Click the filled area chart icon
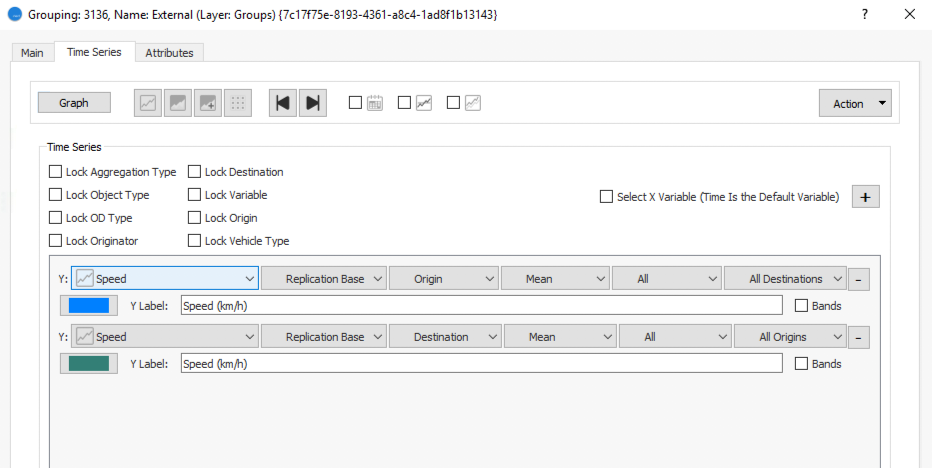 178,103
